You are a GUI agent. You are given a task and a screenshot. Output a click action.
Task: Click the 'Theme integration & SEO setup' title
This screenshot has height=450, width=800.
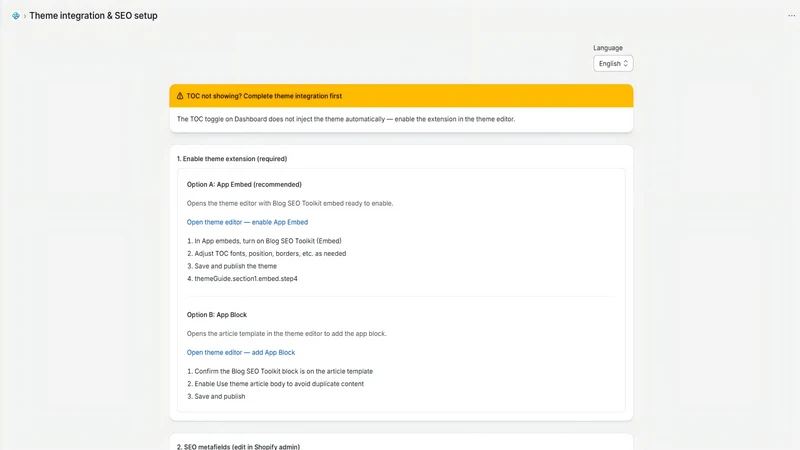coord(93,16)
